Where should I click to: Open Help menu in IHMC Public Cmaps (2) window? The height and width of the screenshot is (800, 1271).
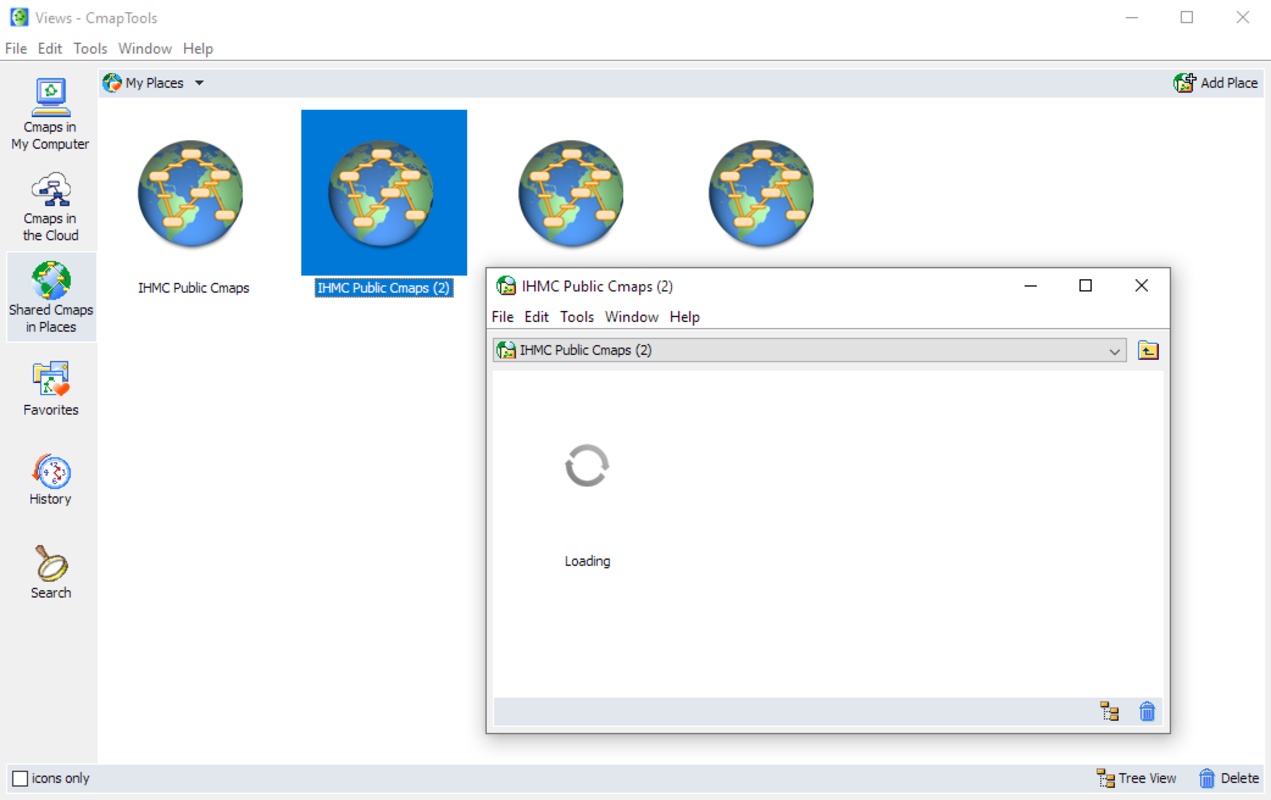[685, 317]
